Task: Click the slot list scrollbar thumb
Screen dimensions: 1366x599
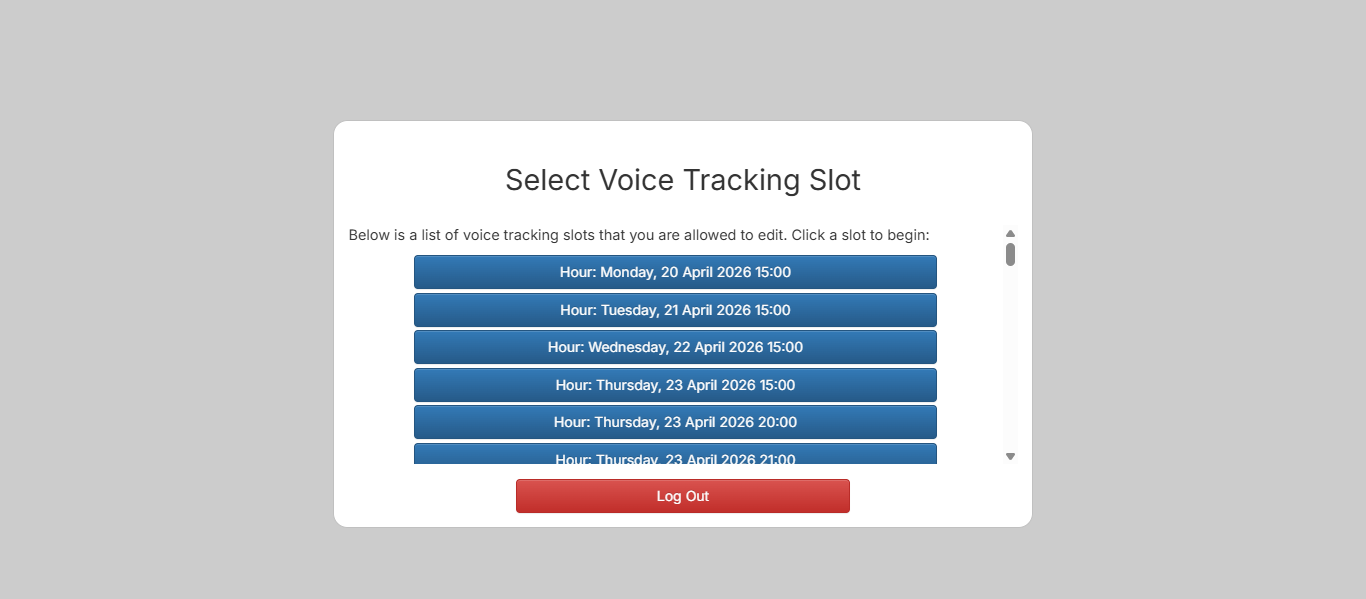Action: [1010, 254]
